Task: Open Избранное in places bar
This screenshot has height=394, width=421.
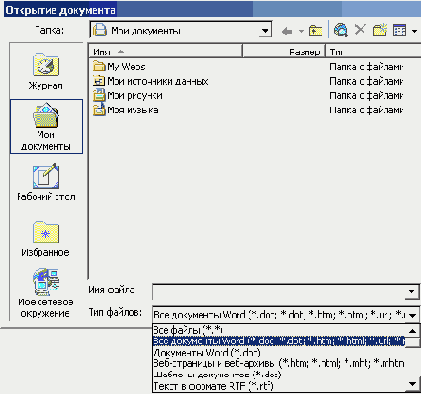Action: tap(46, 239)
